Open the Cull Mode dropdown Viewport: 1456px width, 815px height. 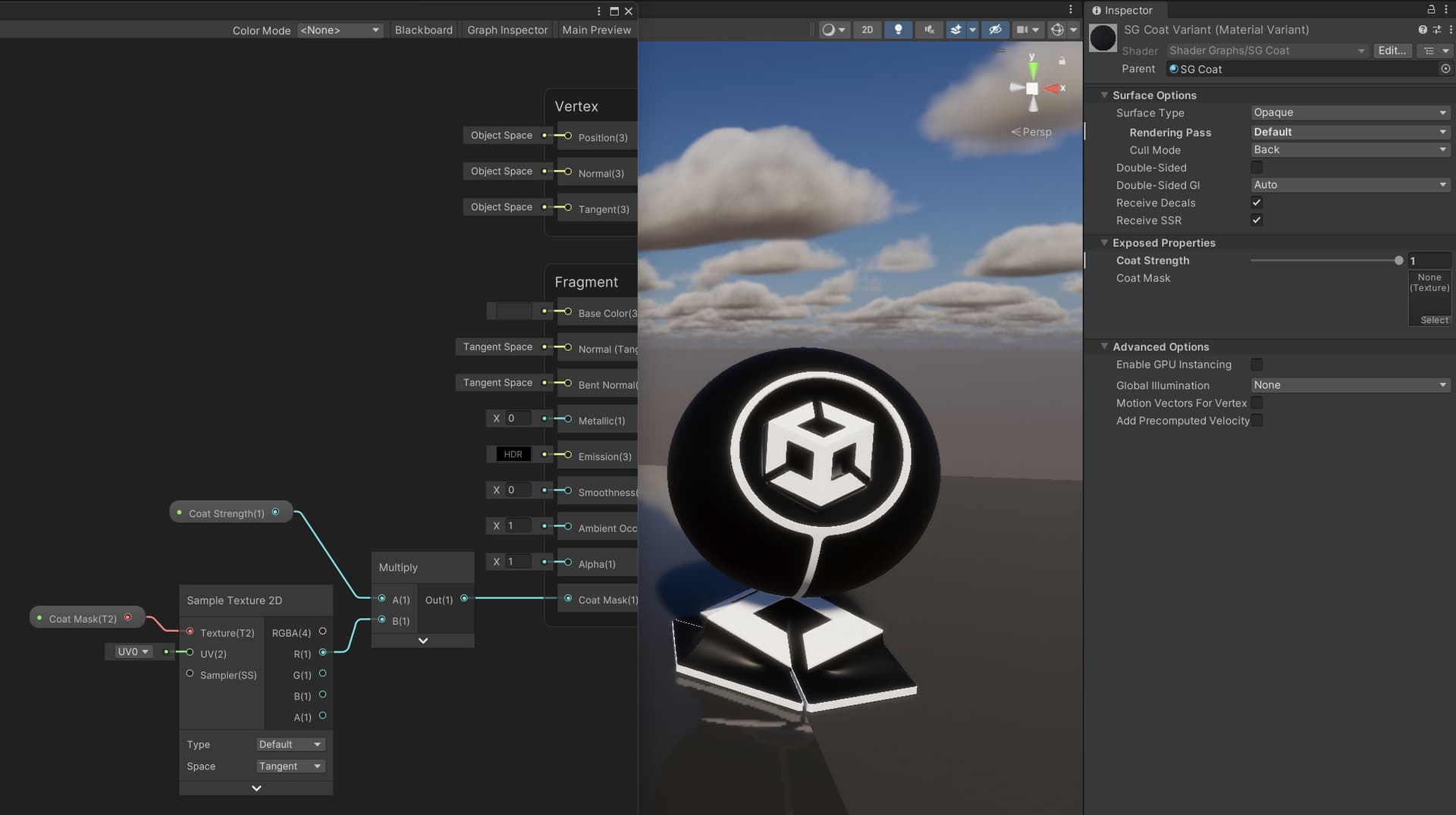pyautogui.click(x=1350, y=149)
